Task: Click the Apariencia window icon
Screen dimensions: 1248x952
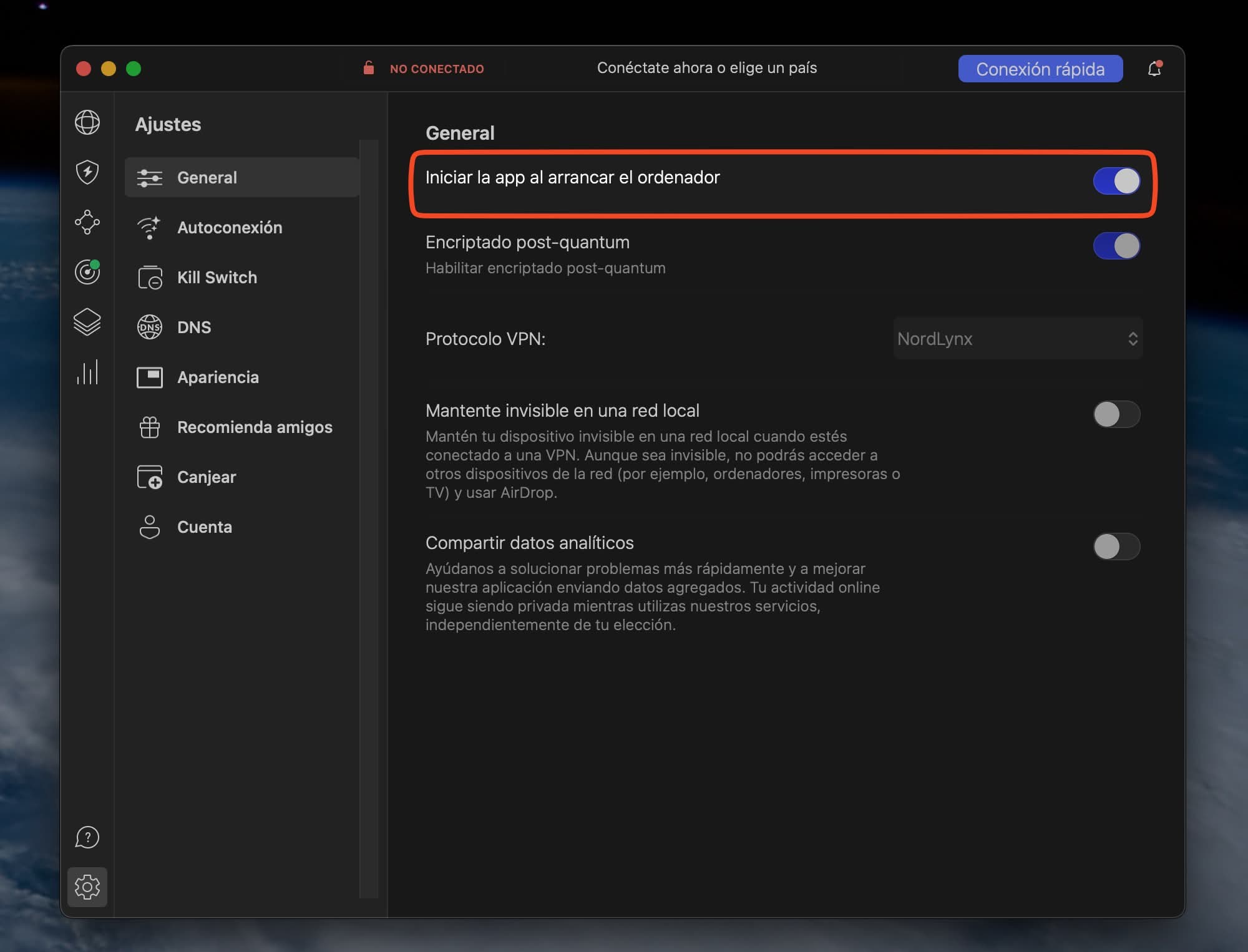Action: pyautogui.click(x=150, y=377)
